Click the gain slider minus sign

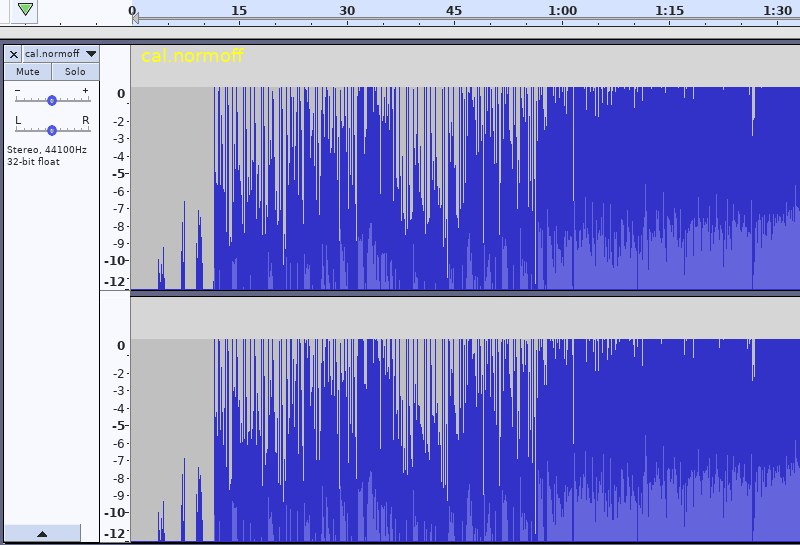pyautogui.click(x=18, y=90)
